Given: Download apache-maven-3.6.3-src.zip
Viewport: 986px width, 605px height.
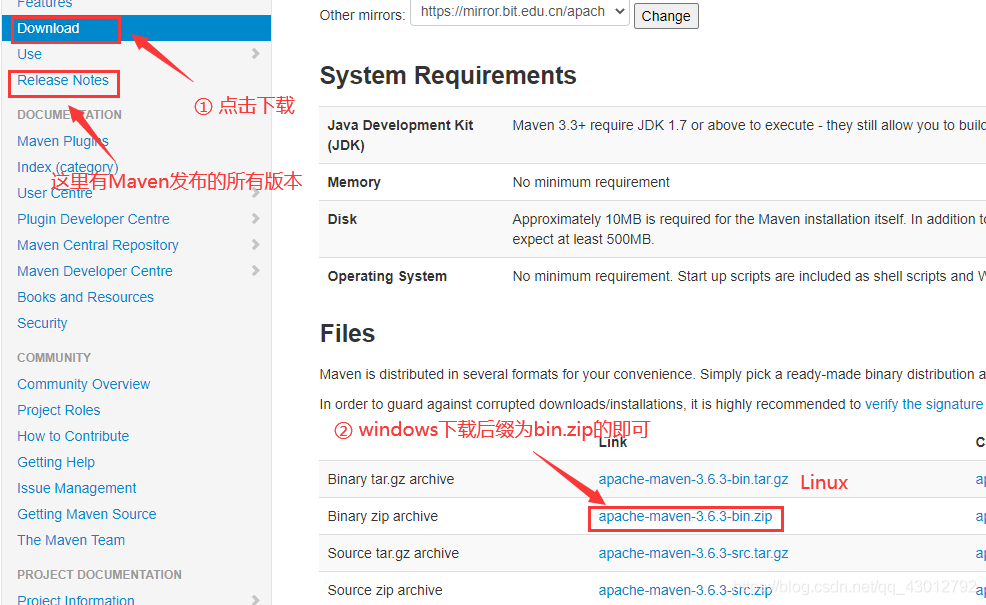Looking at the screenshot, I should [685, 591].
